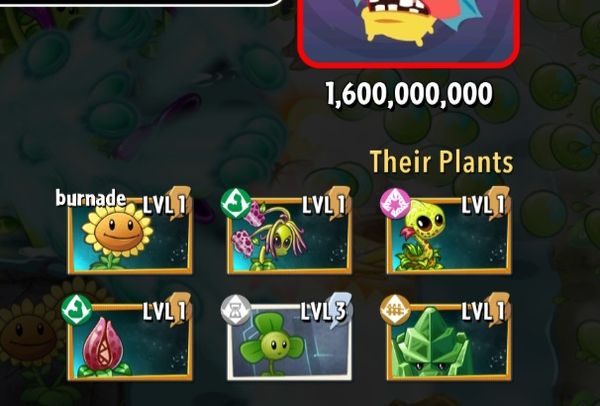Screen dimensions: 600x406
Task: Click LVL 1 label on tulip bulb card
Action: [x=165, y=311]
